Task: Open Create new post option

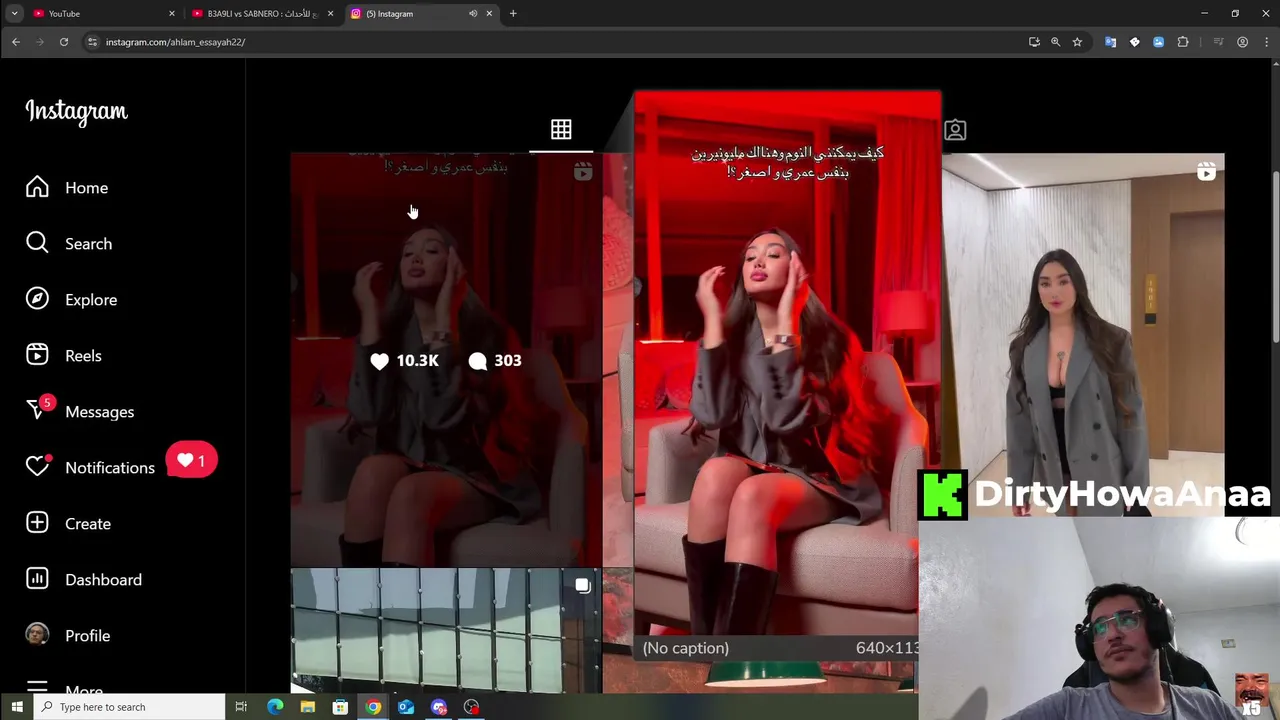Action: (x=68, y=524)
